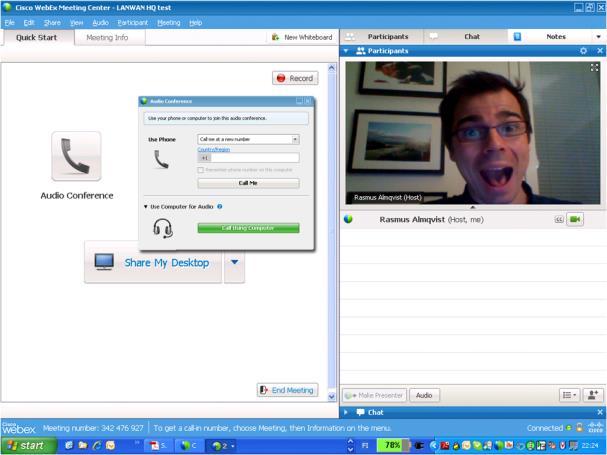Click the Country/region link

pyautogui.click(x=214, y=149)
